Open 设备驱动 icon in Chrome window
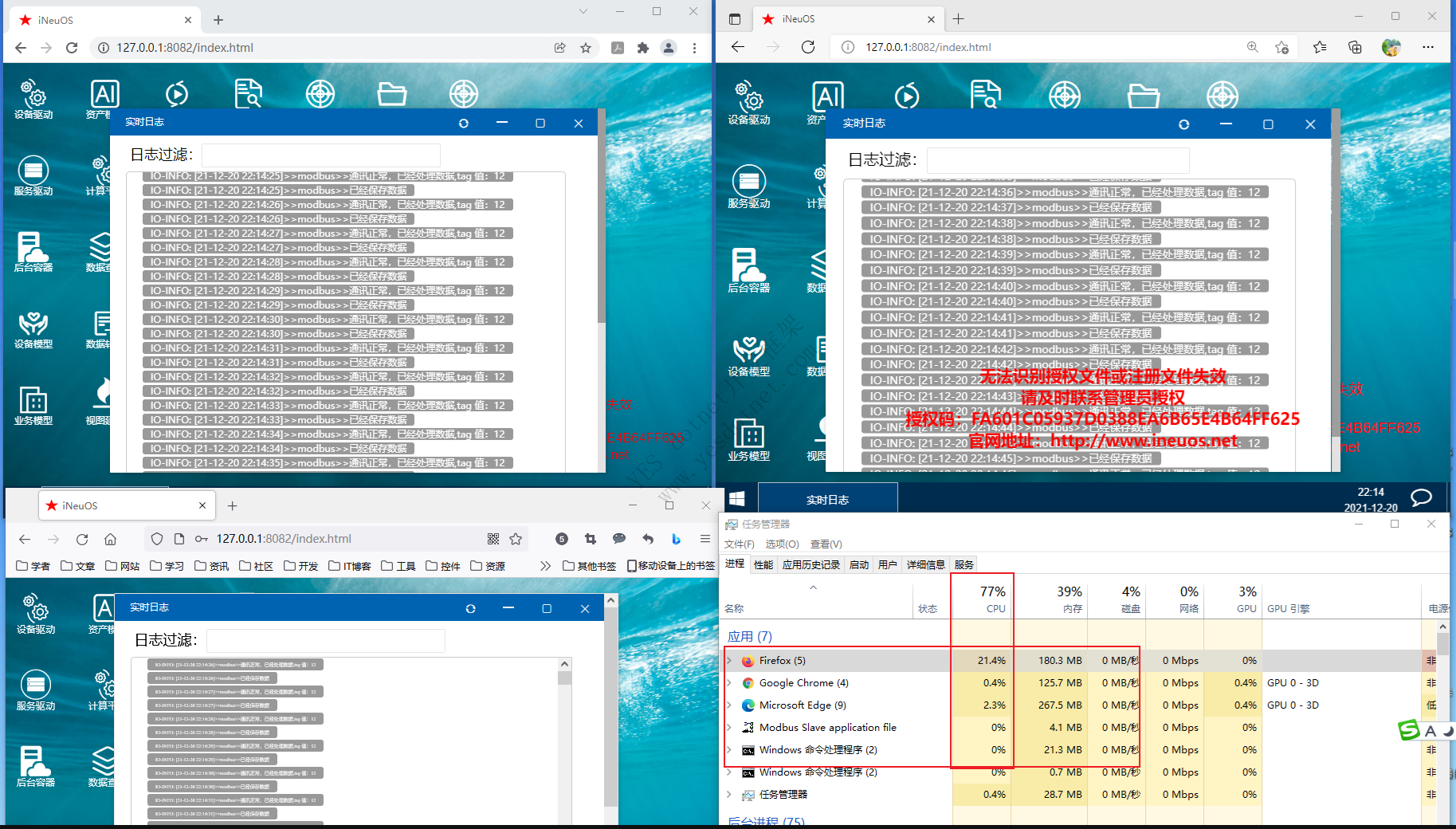1456x829 pixels. click(x=33, y=100)
